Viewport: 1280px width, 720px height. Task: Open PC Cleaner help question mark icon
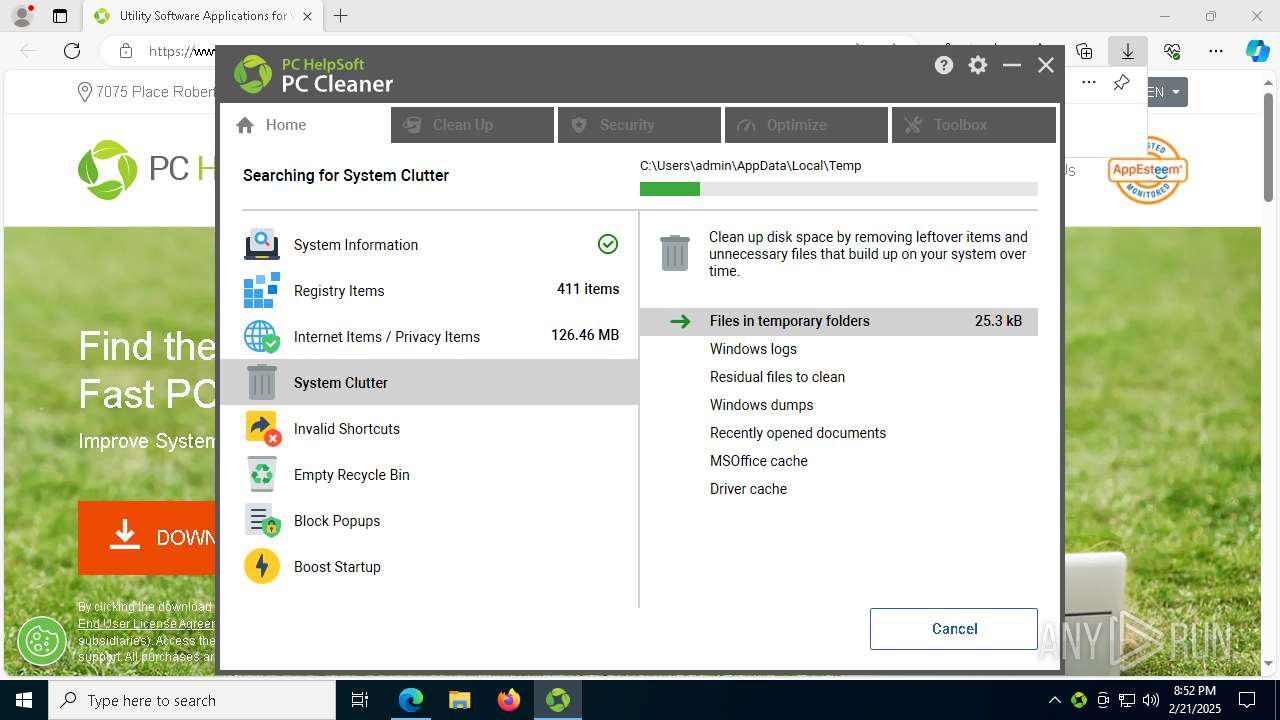(944, 65)
